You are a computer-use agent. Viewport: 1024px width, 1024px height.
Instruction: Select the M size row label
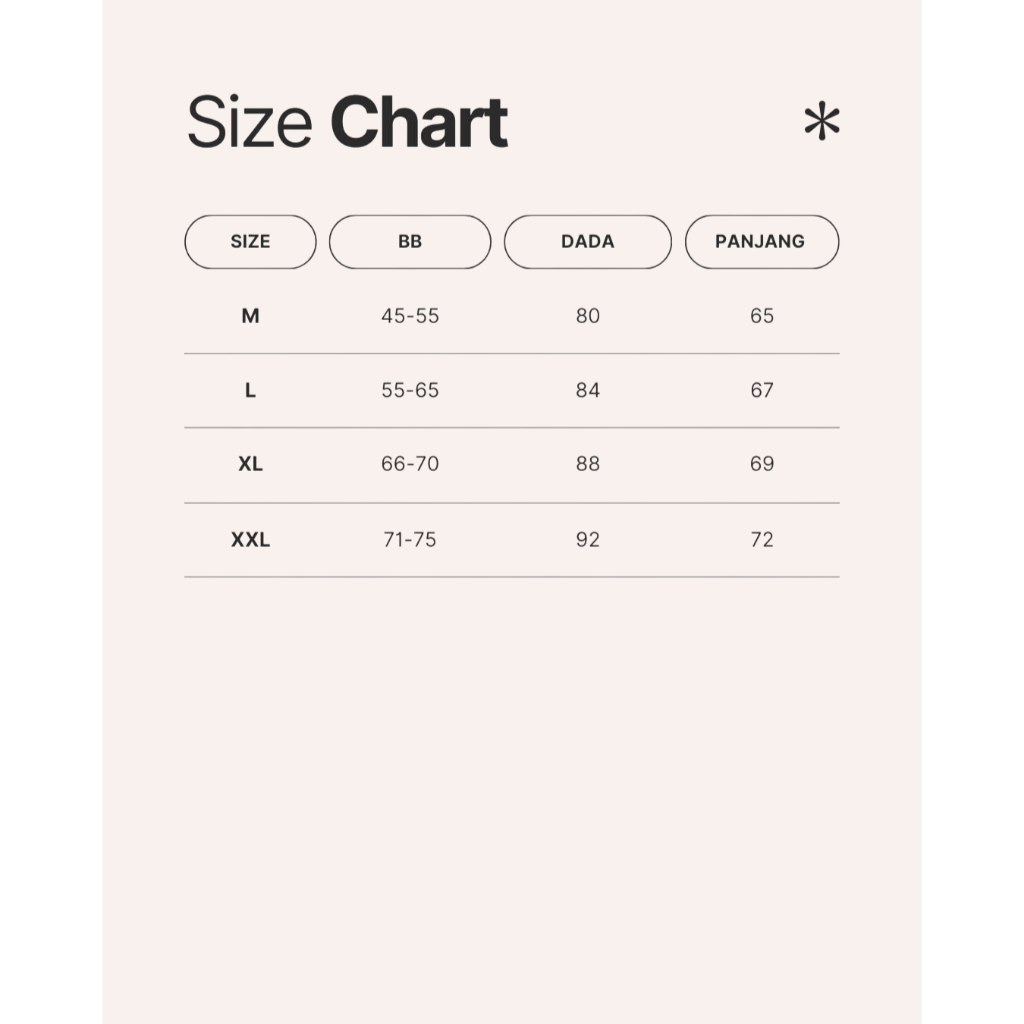[250, 316]
